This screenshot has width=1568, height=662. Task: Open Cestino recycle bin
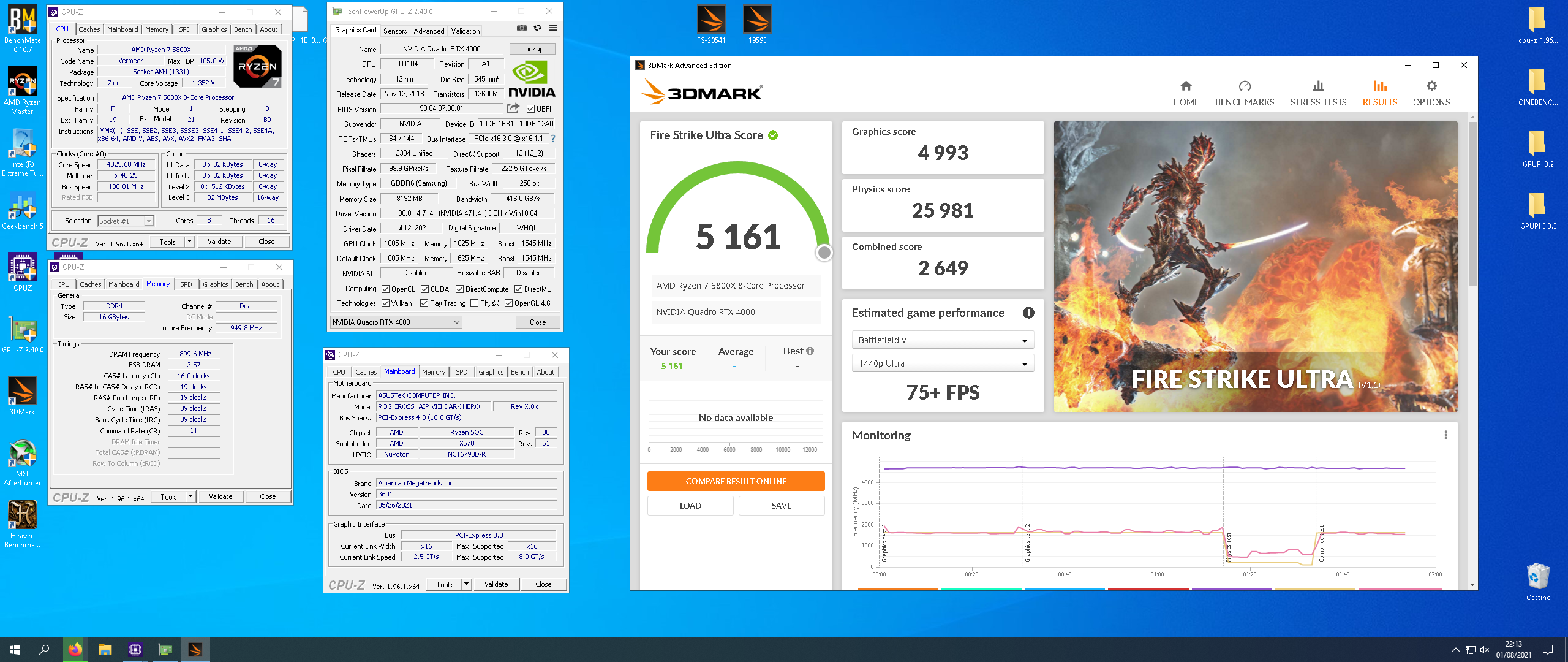tap(1538, 582)
